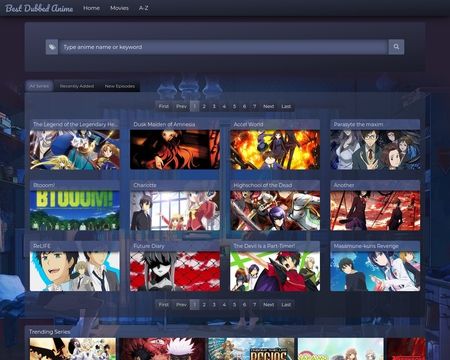Screen dimensions: 450x360
Task: Switch to the Recently Added tab
Action: pyautogui.click(x=77, y=86)
